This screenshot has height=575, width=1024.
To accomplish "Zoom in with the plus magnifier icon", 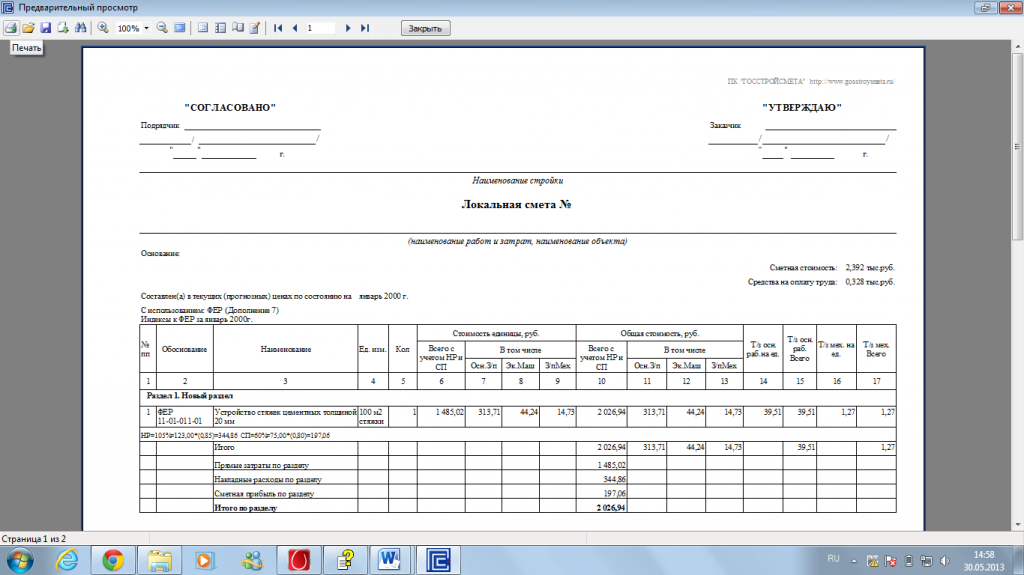I will [103, 28].
